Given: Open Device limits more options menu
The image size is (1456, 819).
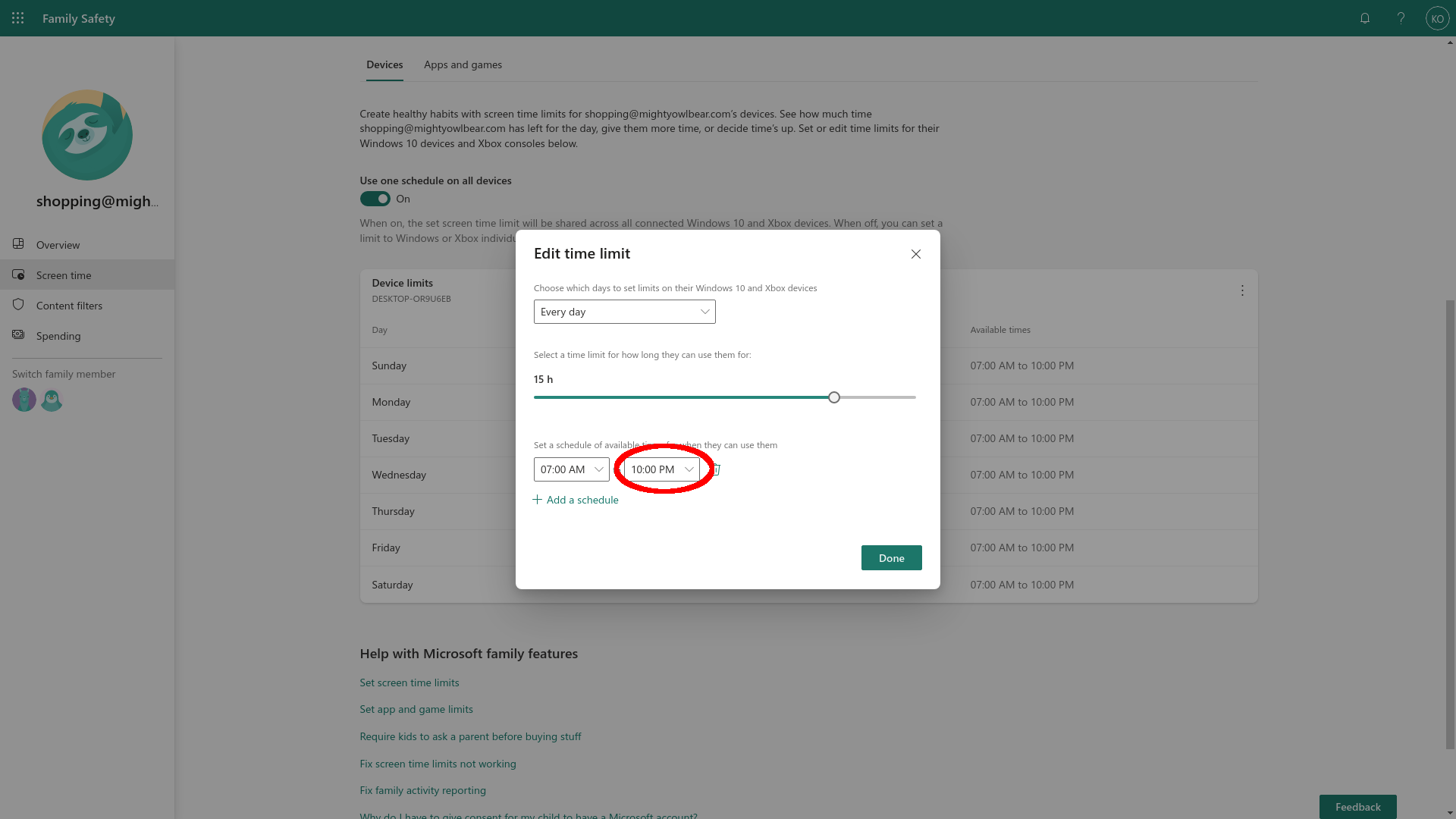Looking at the screenshot, I should [x=1242, y=290].
